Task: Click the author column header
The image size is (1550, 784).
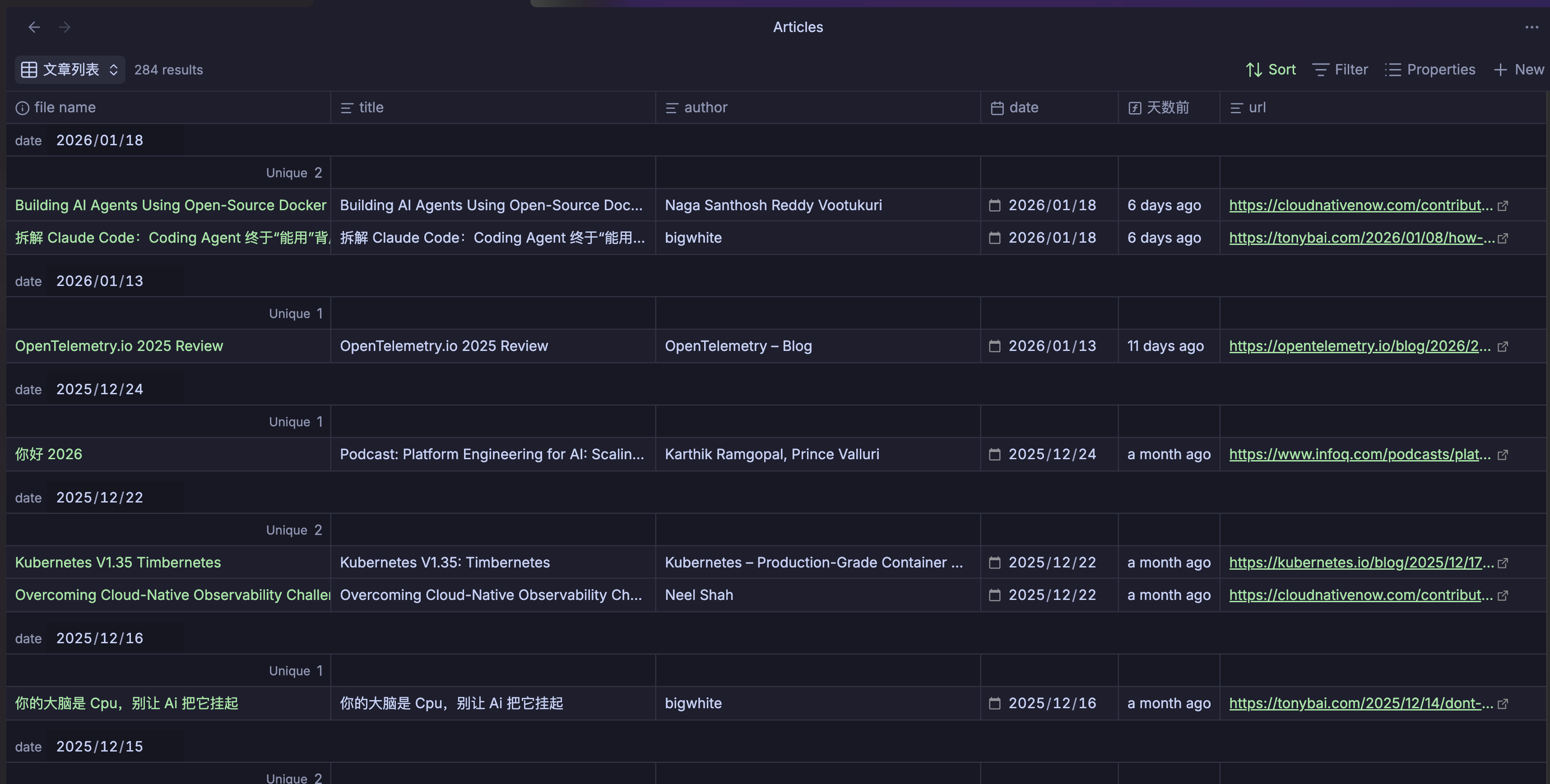Action: click(705, 108)
